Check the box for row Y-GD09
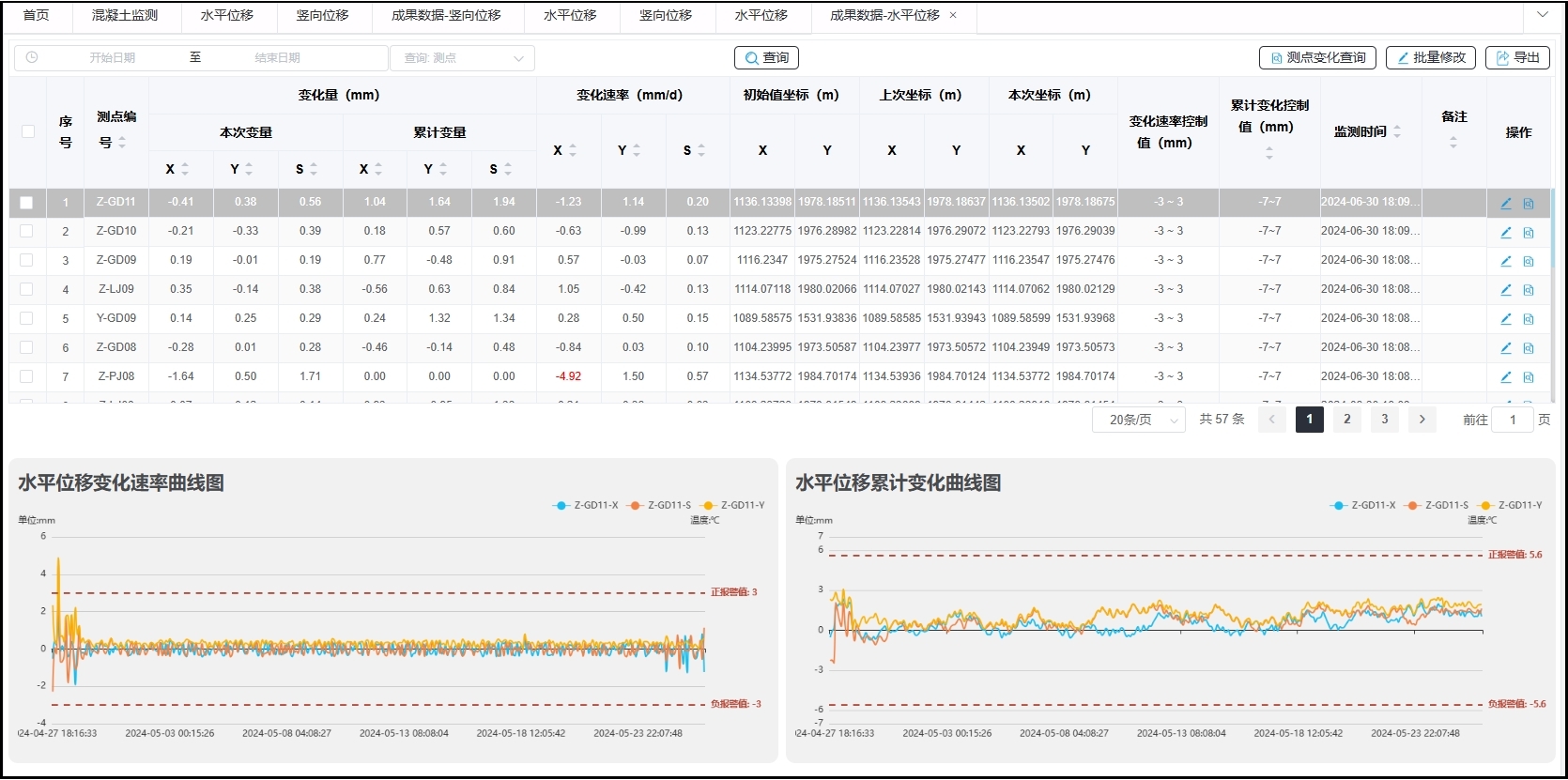The width and height of the screenshot is (1568, 780). (x=26, y=318)
